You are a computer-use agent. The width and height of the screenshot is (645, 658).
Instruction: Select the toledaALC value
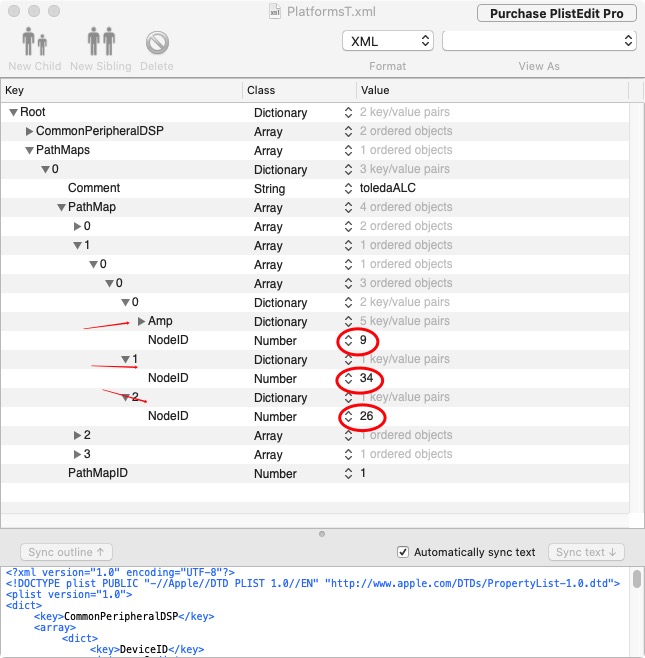387,188
